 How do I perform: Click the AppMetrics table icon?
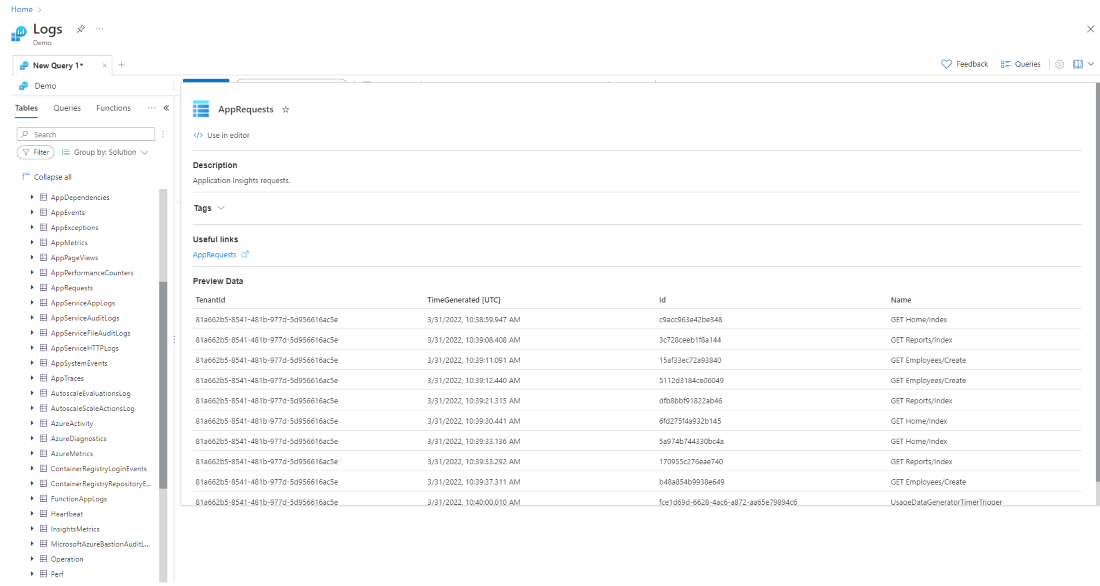43,243
